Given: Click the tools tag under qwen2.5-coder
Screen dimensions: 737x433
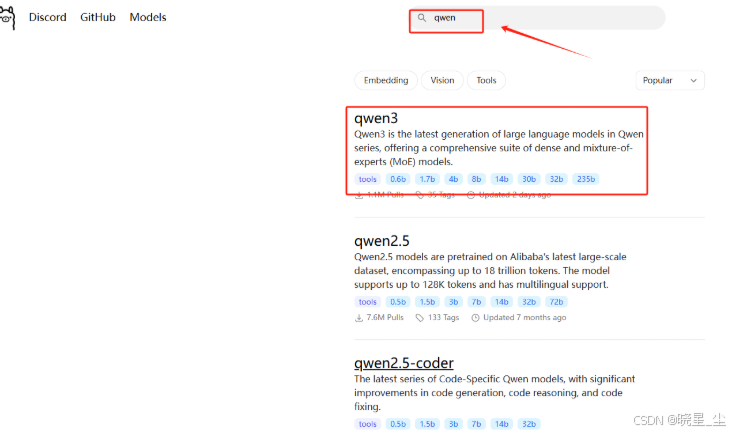Looking at the screenshot, I should click(x=368, y=424).
